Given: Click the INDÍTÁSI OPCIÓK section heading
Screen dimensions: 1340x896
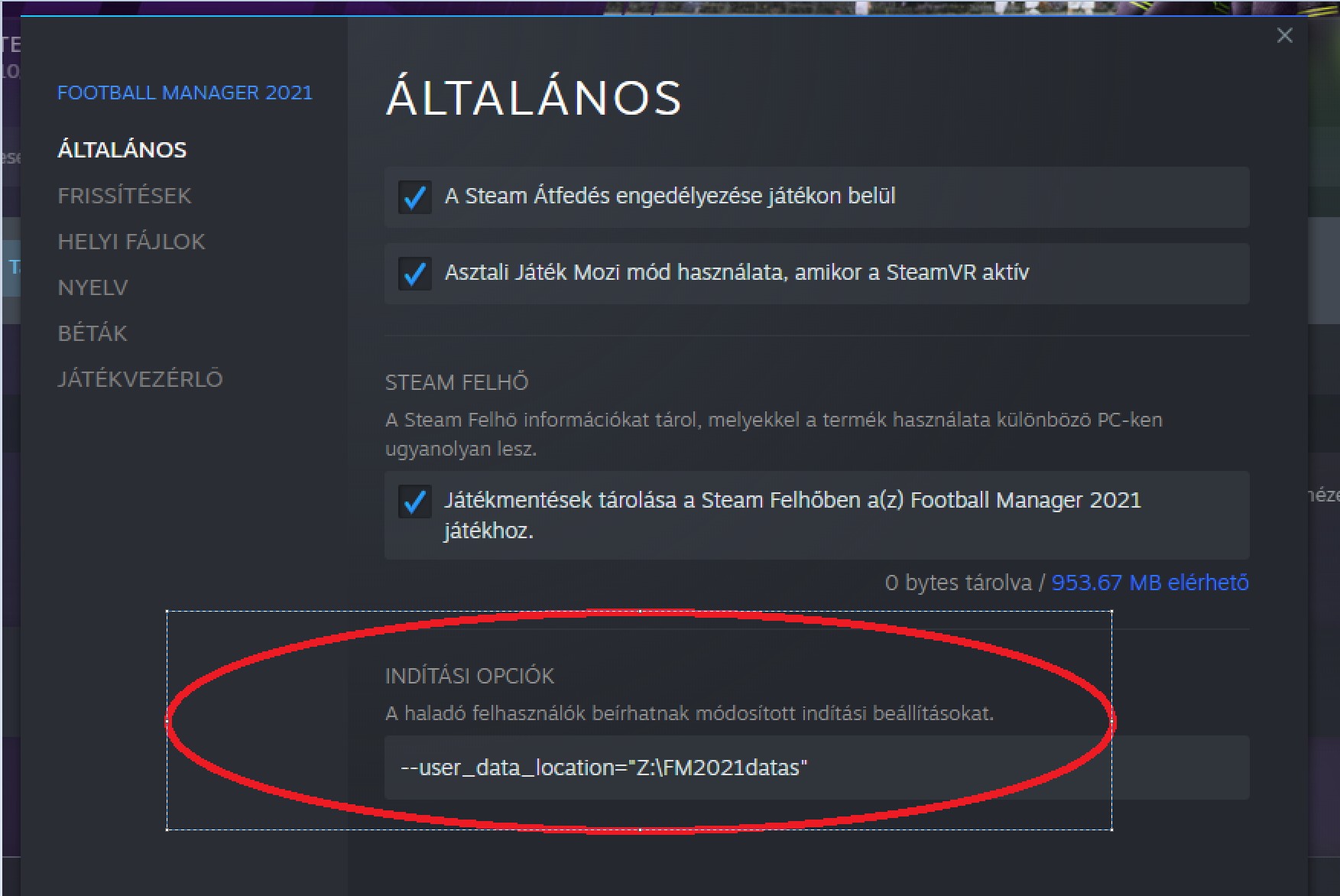Looking at the screenshot, I should 469,676.
